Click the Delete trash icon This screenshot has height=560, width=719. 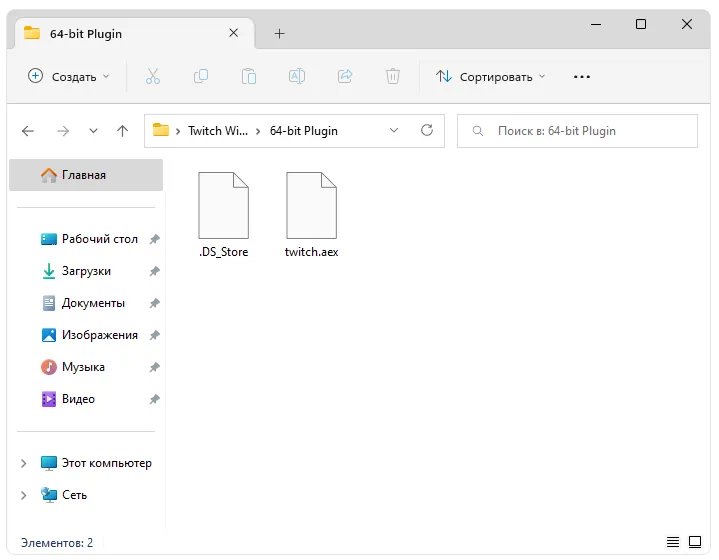click(393, 76)
